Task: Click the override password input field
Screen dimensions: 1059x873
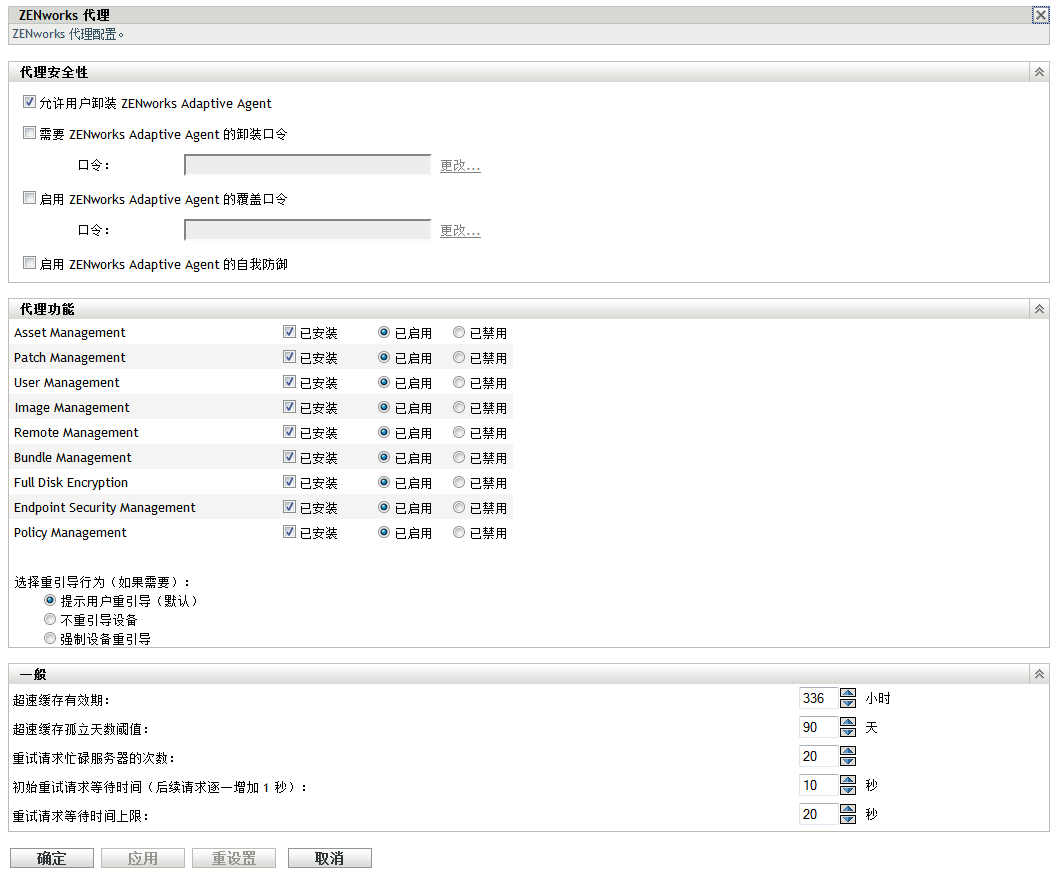Action: 307,230
